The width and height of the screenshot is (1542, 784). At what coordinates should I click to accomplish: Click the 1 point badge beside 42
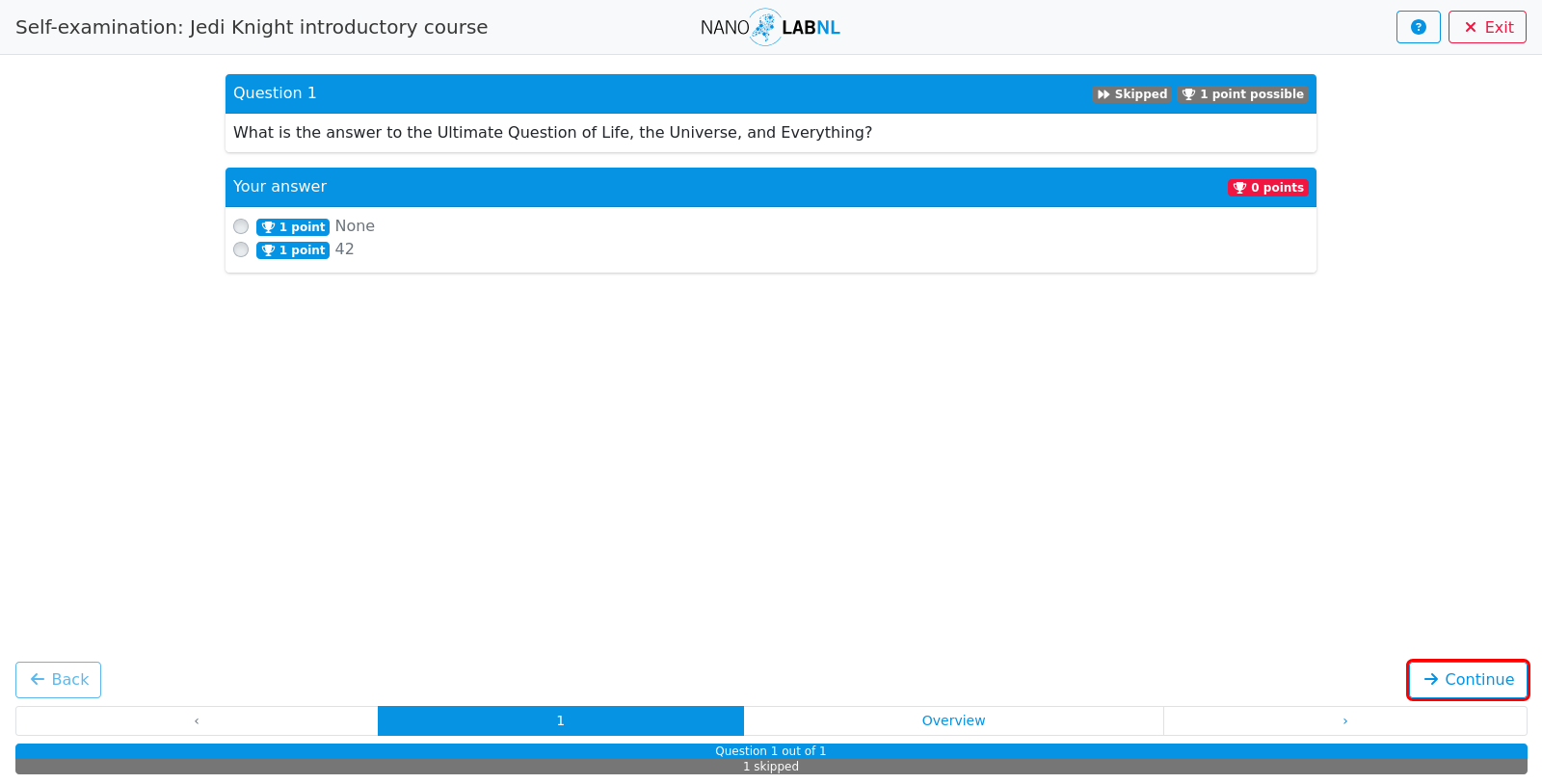pyautogui.click(x=293, y=250)
